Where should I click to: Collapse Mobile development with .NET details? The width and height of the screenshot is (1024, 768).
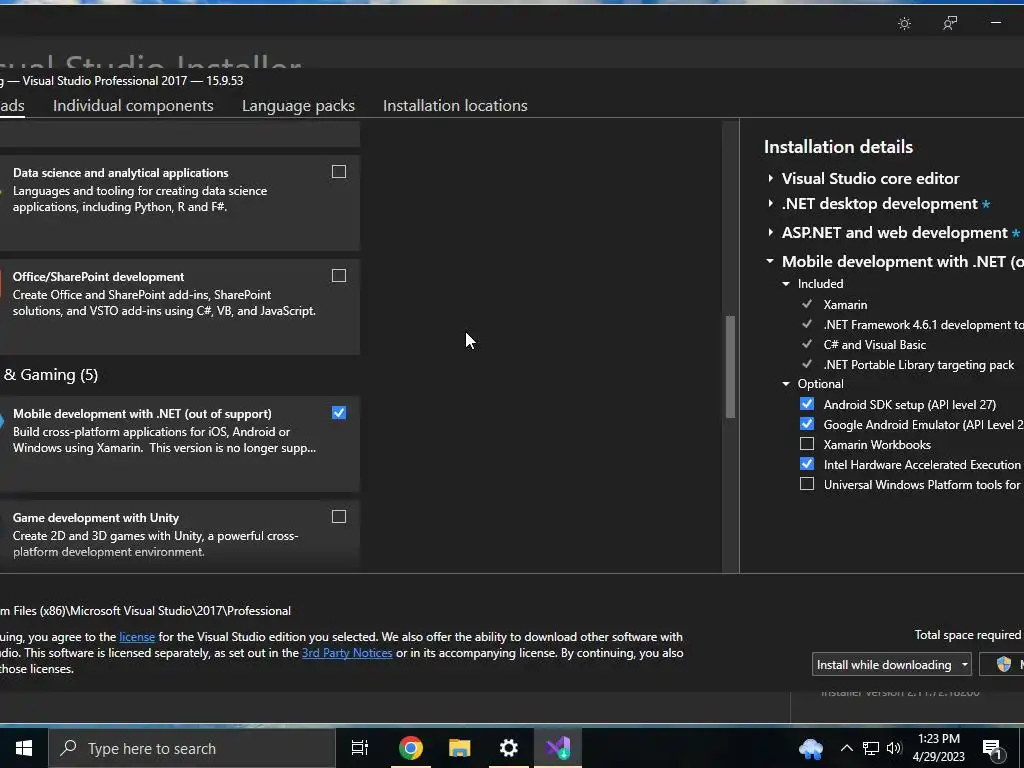(771, 261)
